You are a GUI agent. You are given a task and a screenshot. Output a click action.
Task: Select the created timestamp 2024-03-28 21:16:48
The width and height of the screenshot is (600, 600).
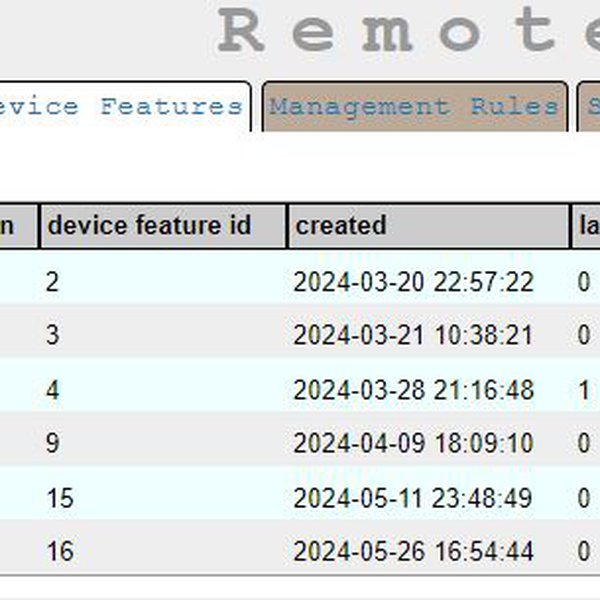coord(413,390)
